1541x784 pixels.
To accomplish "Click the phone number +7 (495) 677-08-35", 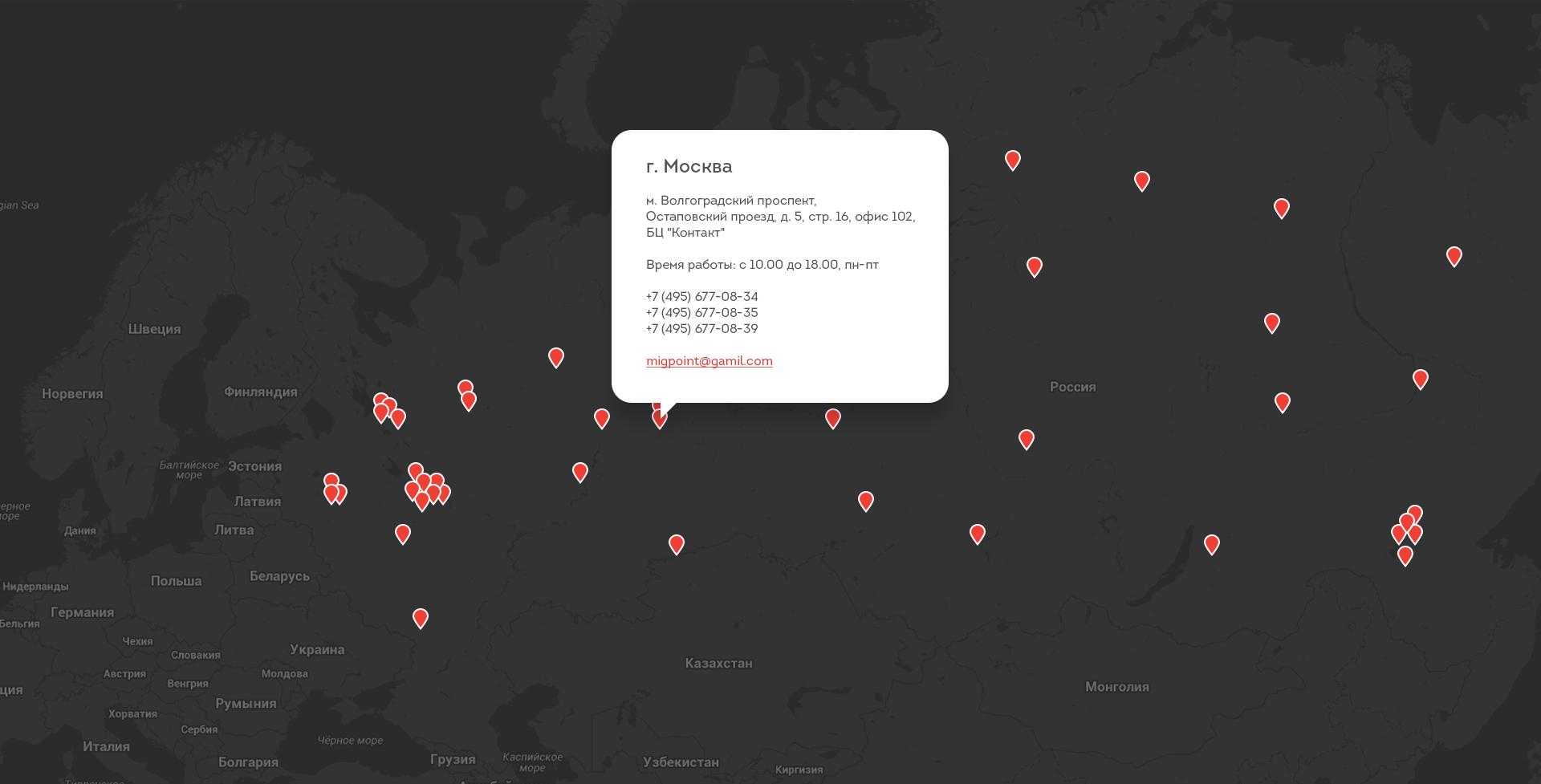I will tap(701, 313).
